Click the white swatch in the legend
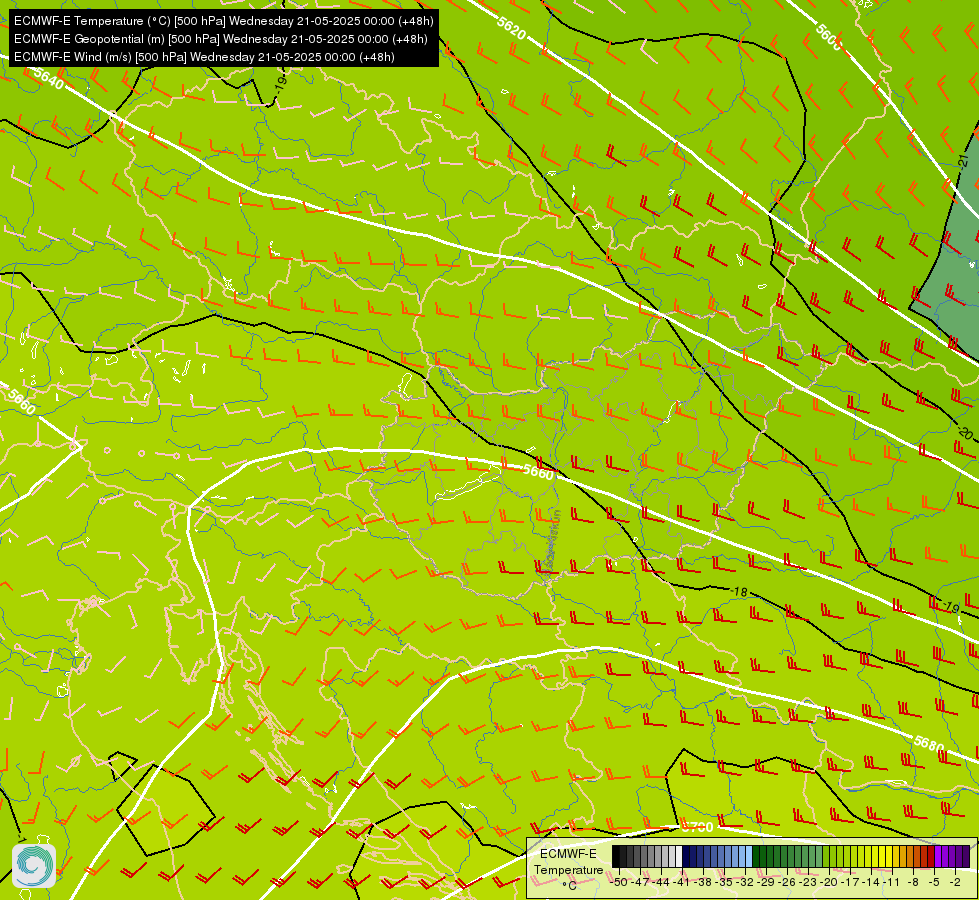 coord(679,857)
